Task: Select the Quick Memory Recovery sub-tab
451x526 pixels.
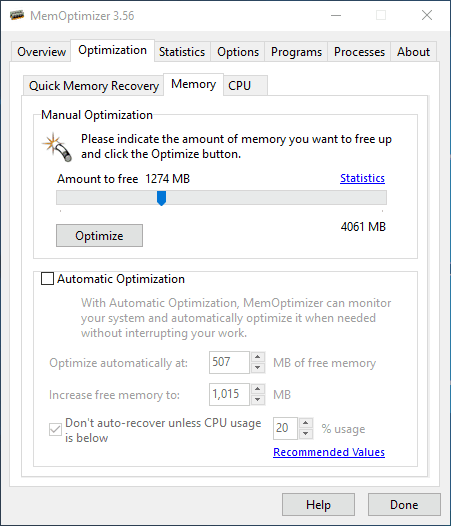Action: click(94, 86)
